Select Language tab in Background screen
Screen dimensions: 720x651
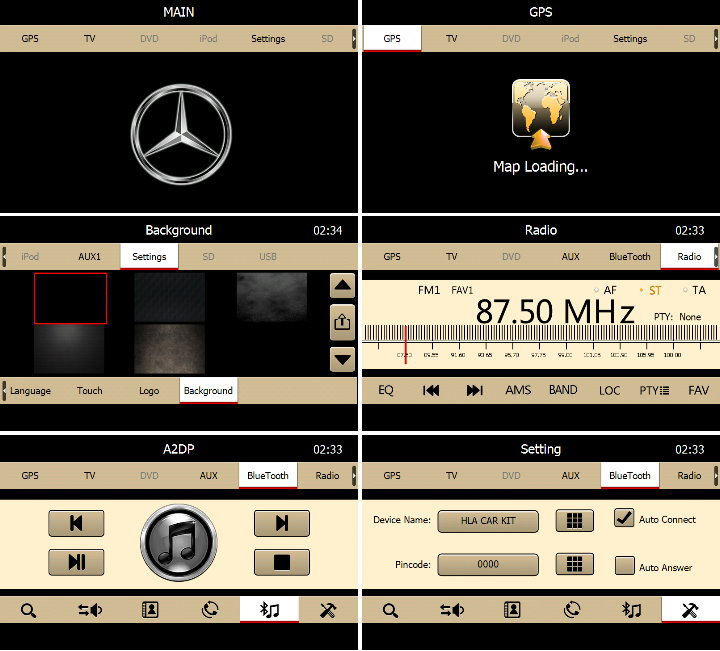pos(30,391)
